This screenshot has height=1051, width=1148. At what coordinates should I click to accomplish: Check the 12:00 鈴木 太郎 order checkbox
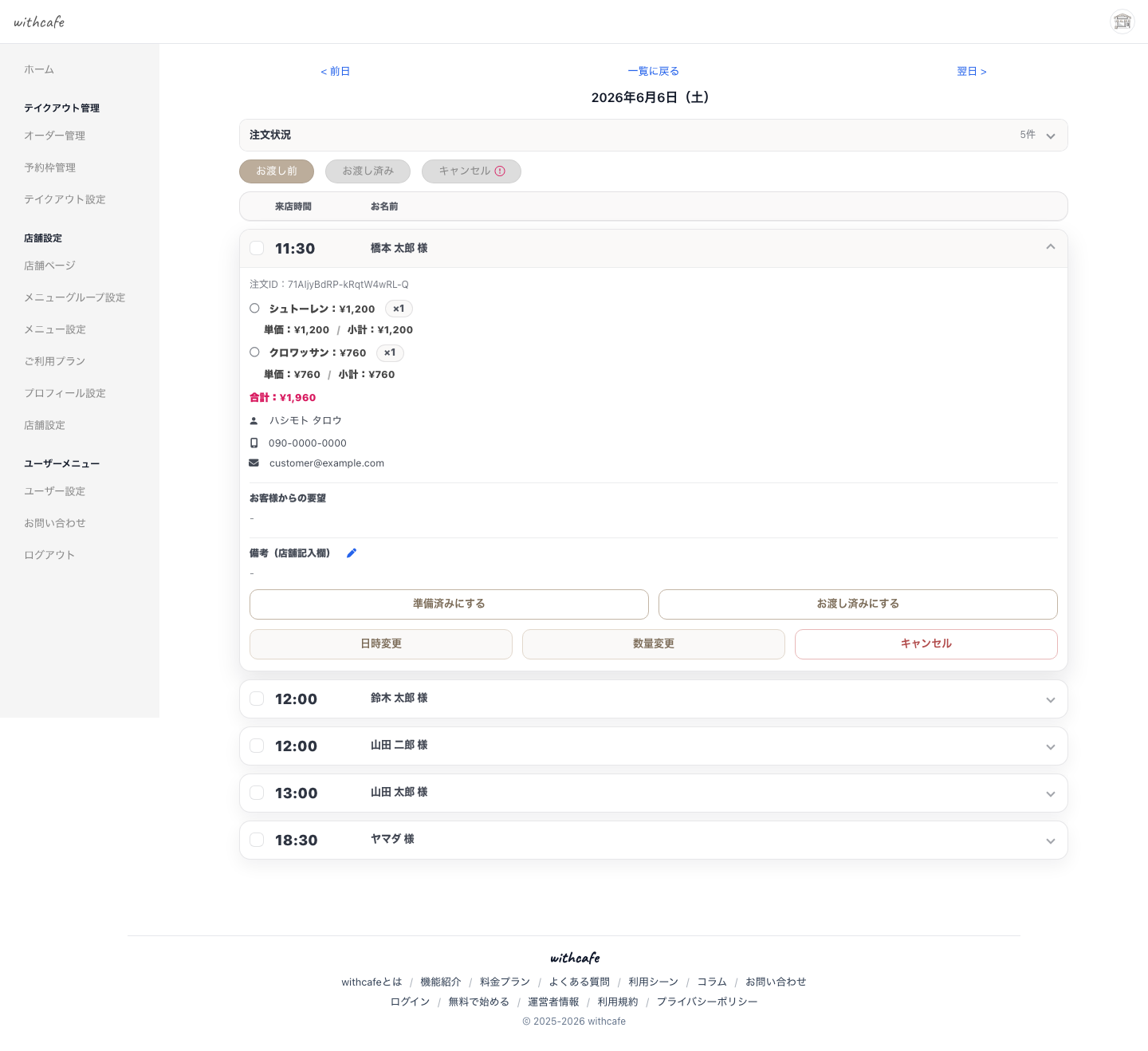click(257, 699)
